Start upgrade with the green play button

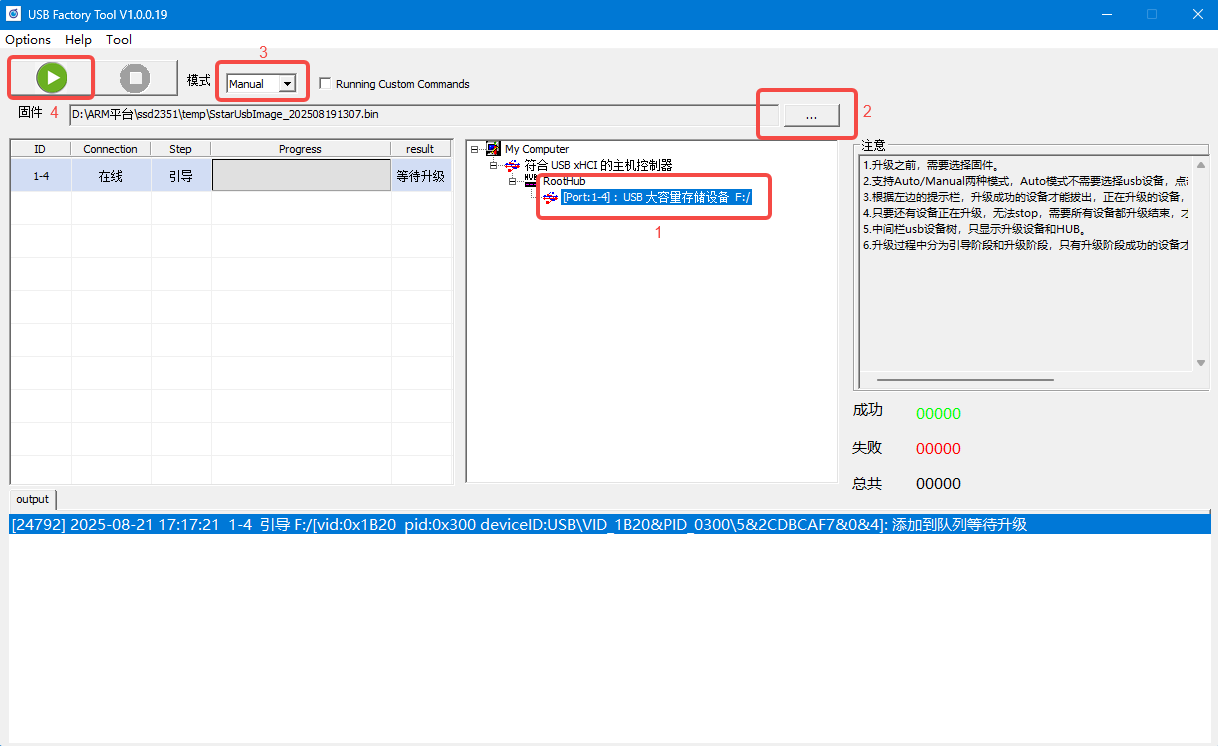point(51,77)
